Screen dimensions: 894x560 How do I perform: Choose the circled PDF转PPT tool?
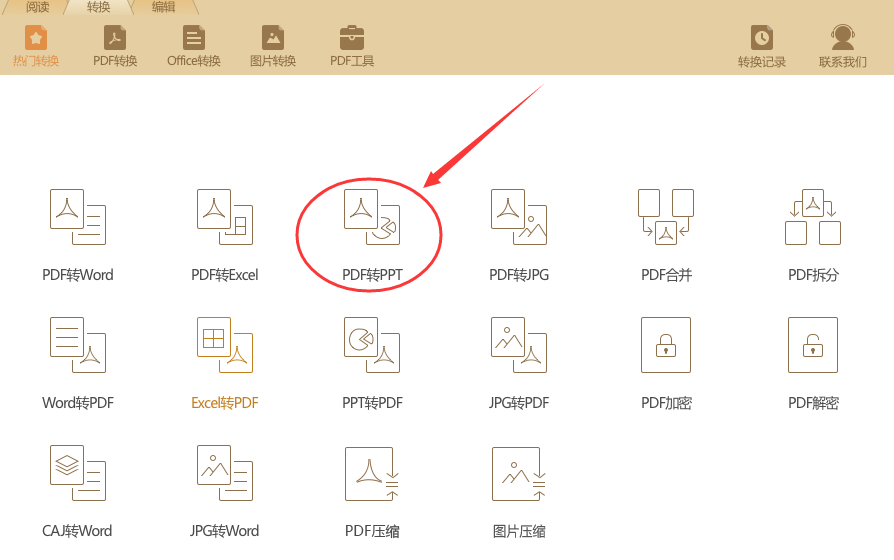[372, 235]
